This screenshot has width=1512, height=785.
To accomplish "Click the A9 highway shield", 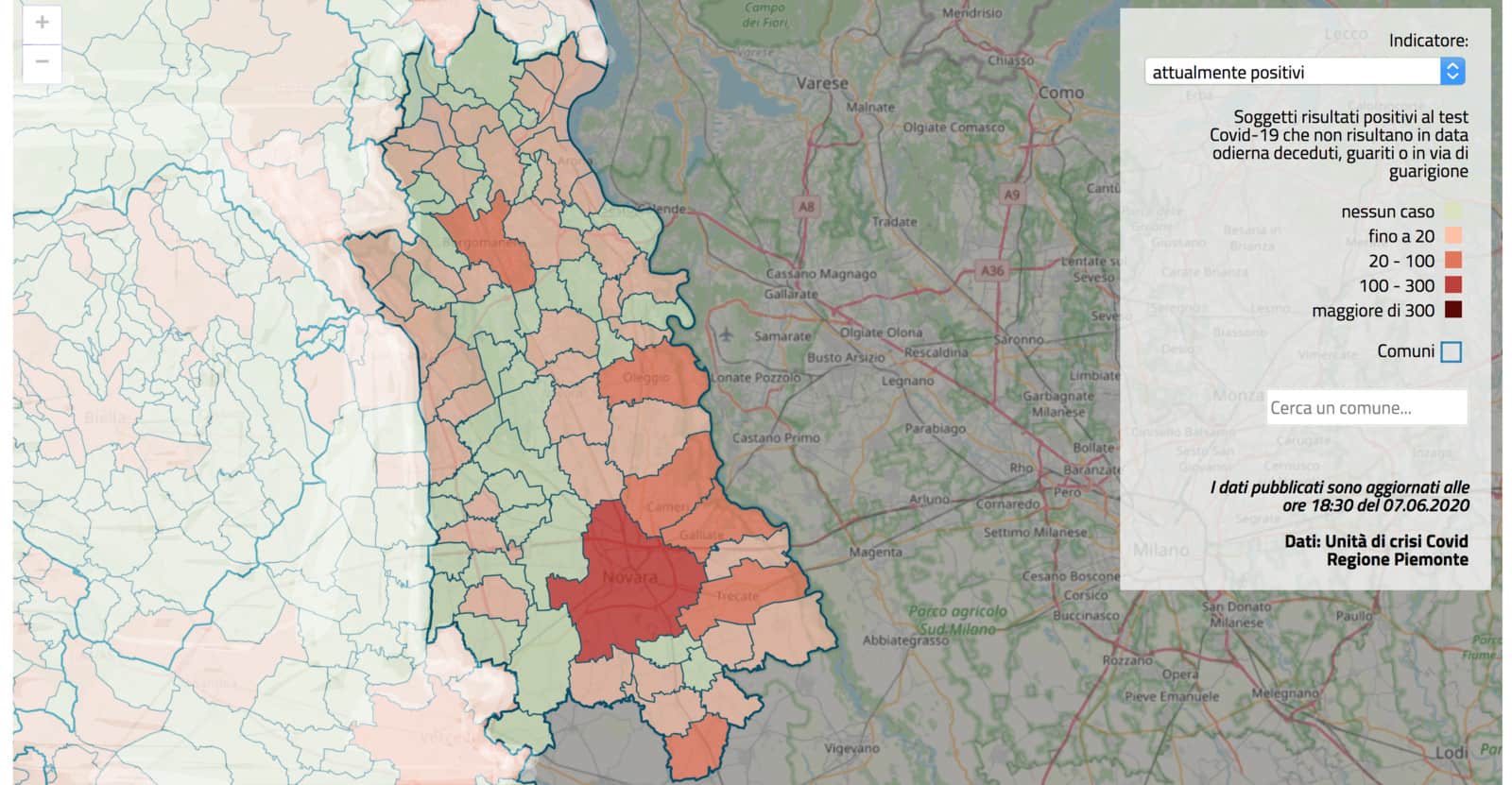I will tap(1012, 195).
